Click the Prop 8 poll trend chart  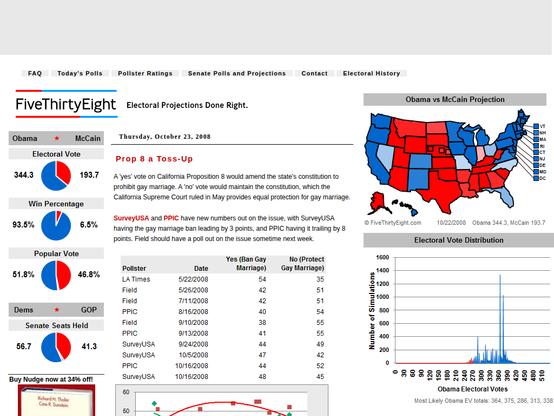tap(222, 400)
